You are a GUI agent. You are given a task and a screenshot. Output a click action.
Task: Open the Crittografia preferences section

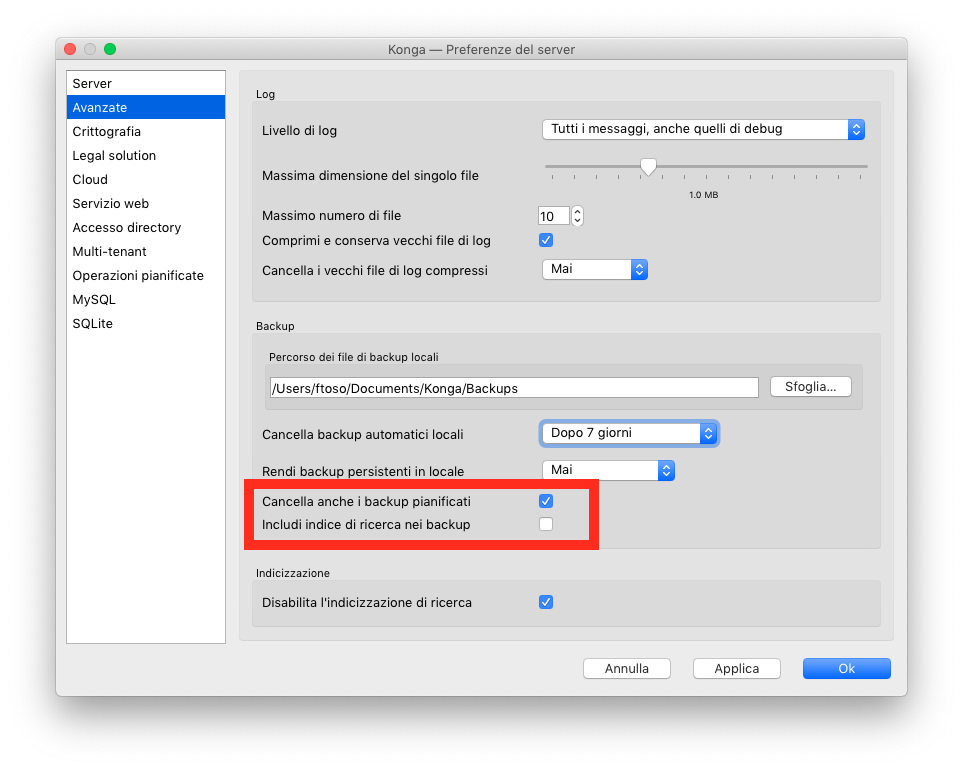coord(106,131)
